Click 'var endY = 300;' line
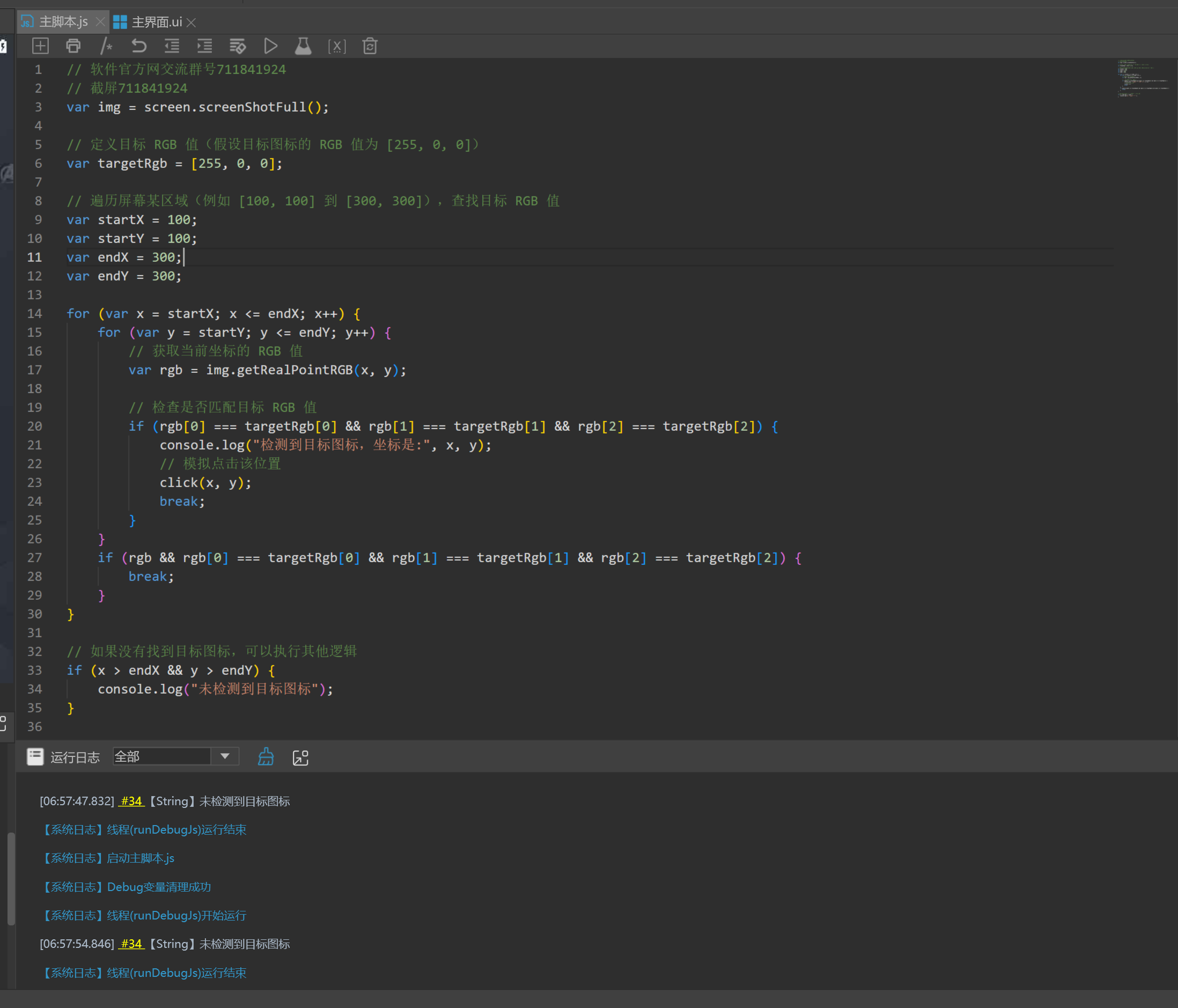 [x=124, y=276]
